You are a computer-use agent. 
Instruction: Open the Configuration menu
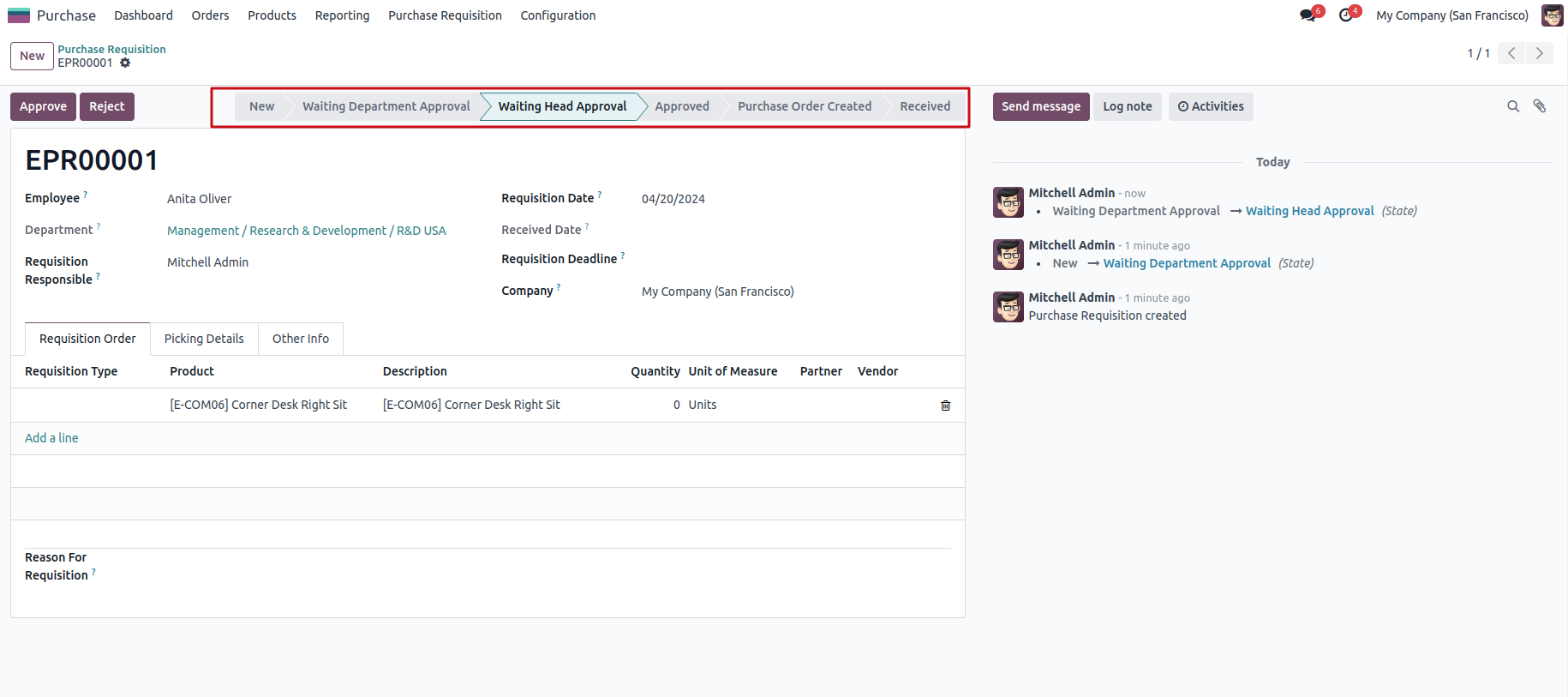(558, 15)
